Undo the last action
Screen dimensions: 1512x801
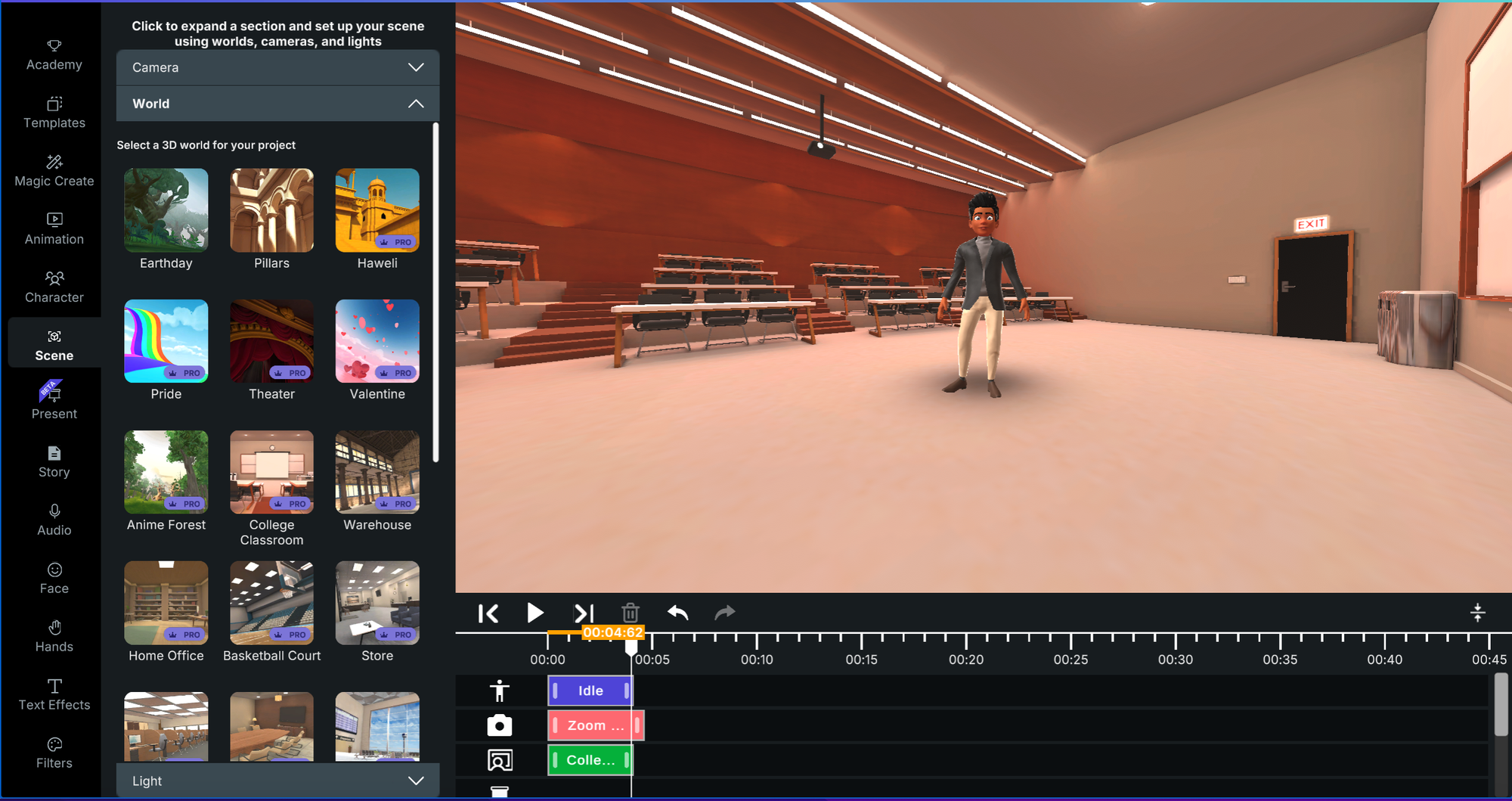pyautogui.click(x=677, y=613)
